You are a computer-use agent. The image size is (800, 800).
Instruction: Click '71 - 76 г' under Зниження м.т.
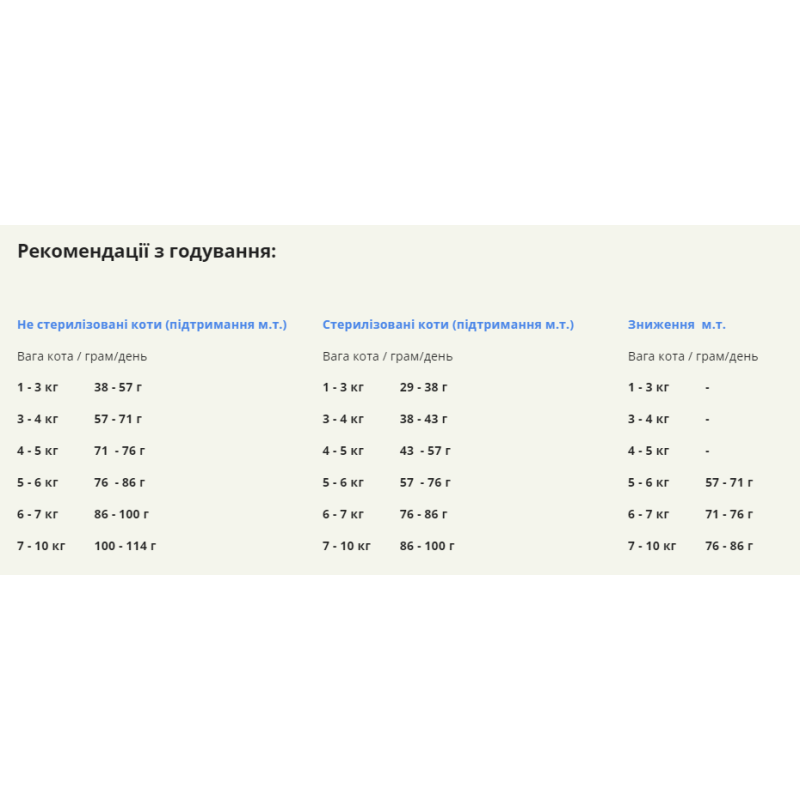click(x=729, y=514)
